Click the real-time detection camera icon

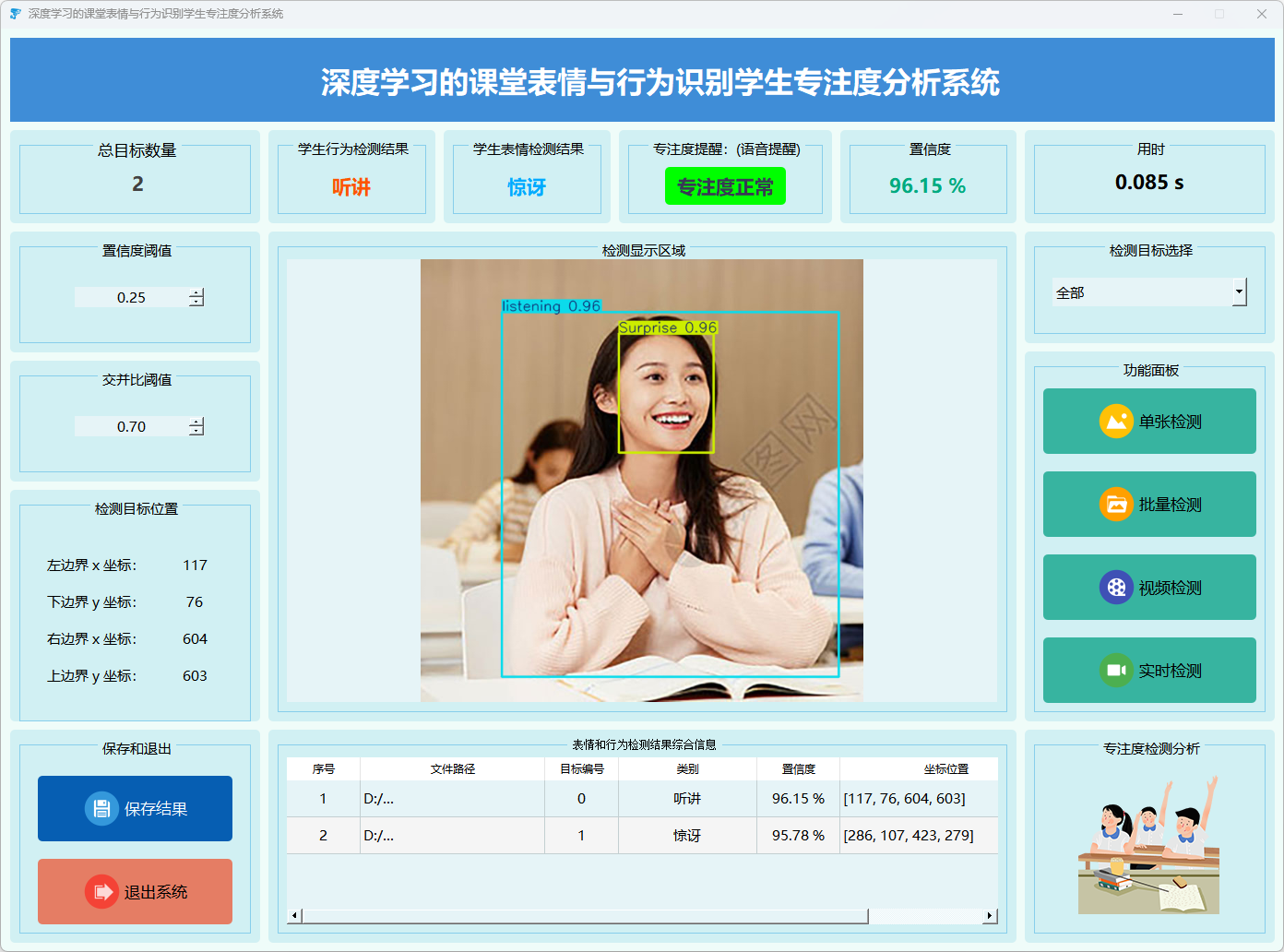(x=1116, y=671)
